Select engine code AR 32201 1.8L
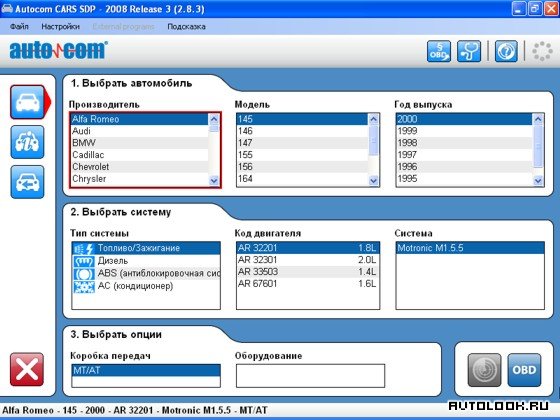The image size is (560, 420). tap(308, 248)
